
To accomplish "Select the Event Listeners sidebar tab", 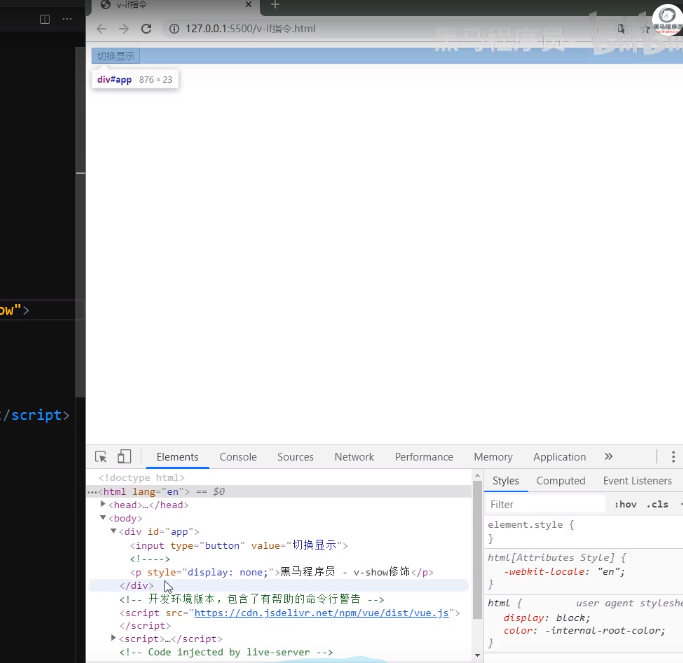I will (637, 480).
